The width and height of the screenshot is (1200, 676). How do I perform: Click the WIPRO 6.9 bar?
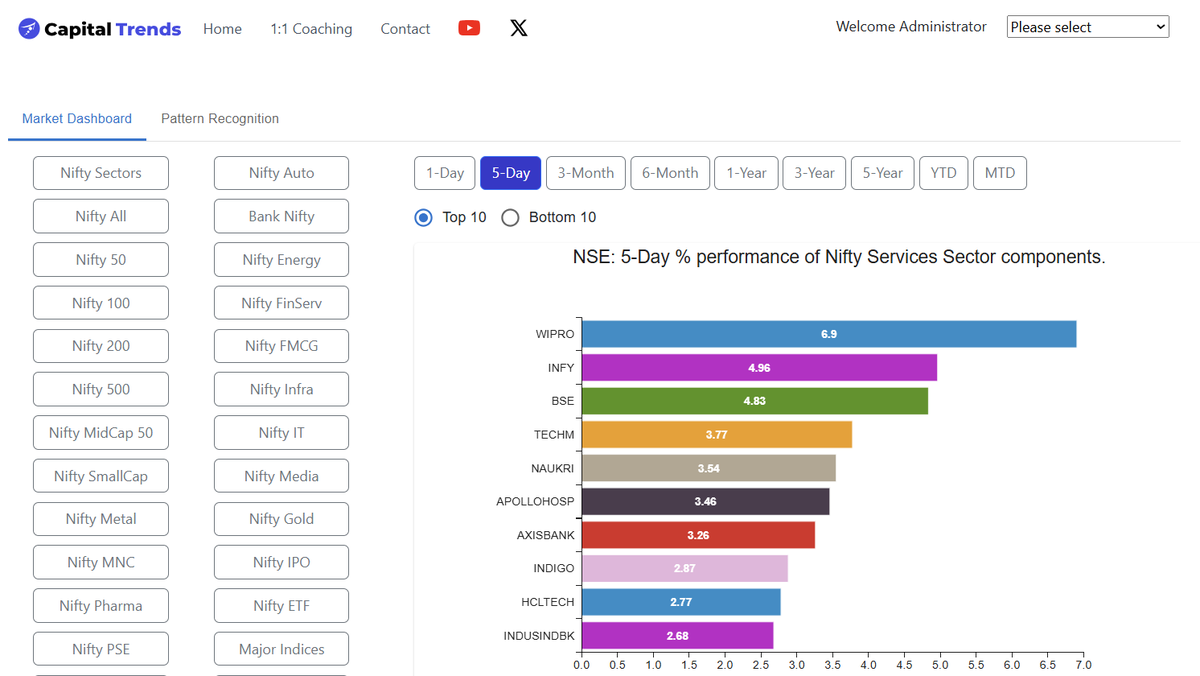click(x=829, y=334)
